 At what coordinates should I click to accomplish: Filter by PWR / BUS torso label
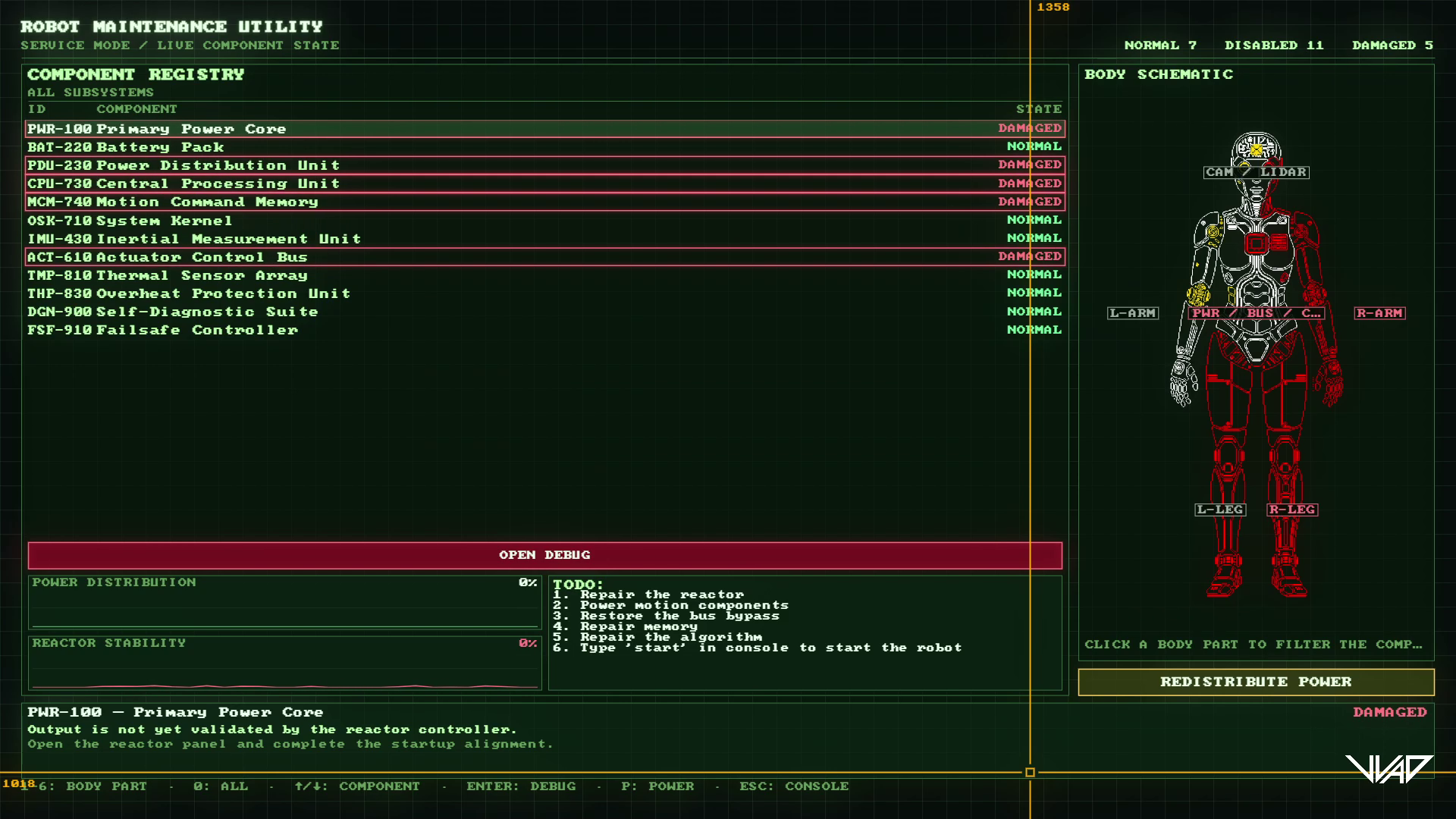(x=1256, y=313)
